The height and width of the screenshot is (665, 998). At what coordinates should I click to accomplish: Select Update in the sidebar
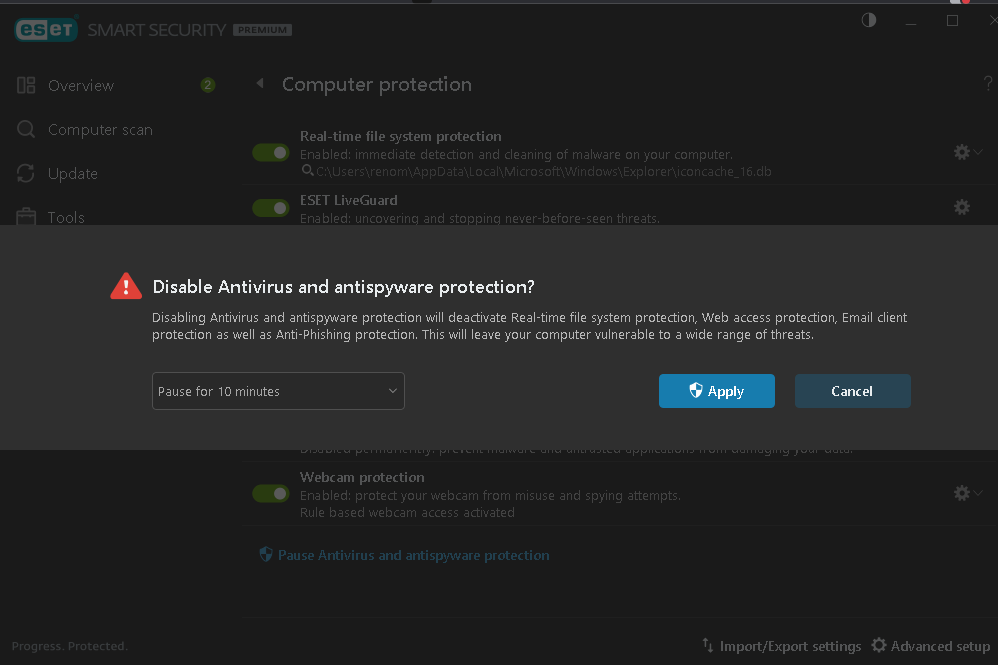coord(73,174)
